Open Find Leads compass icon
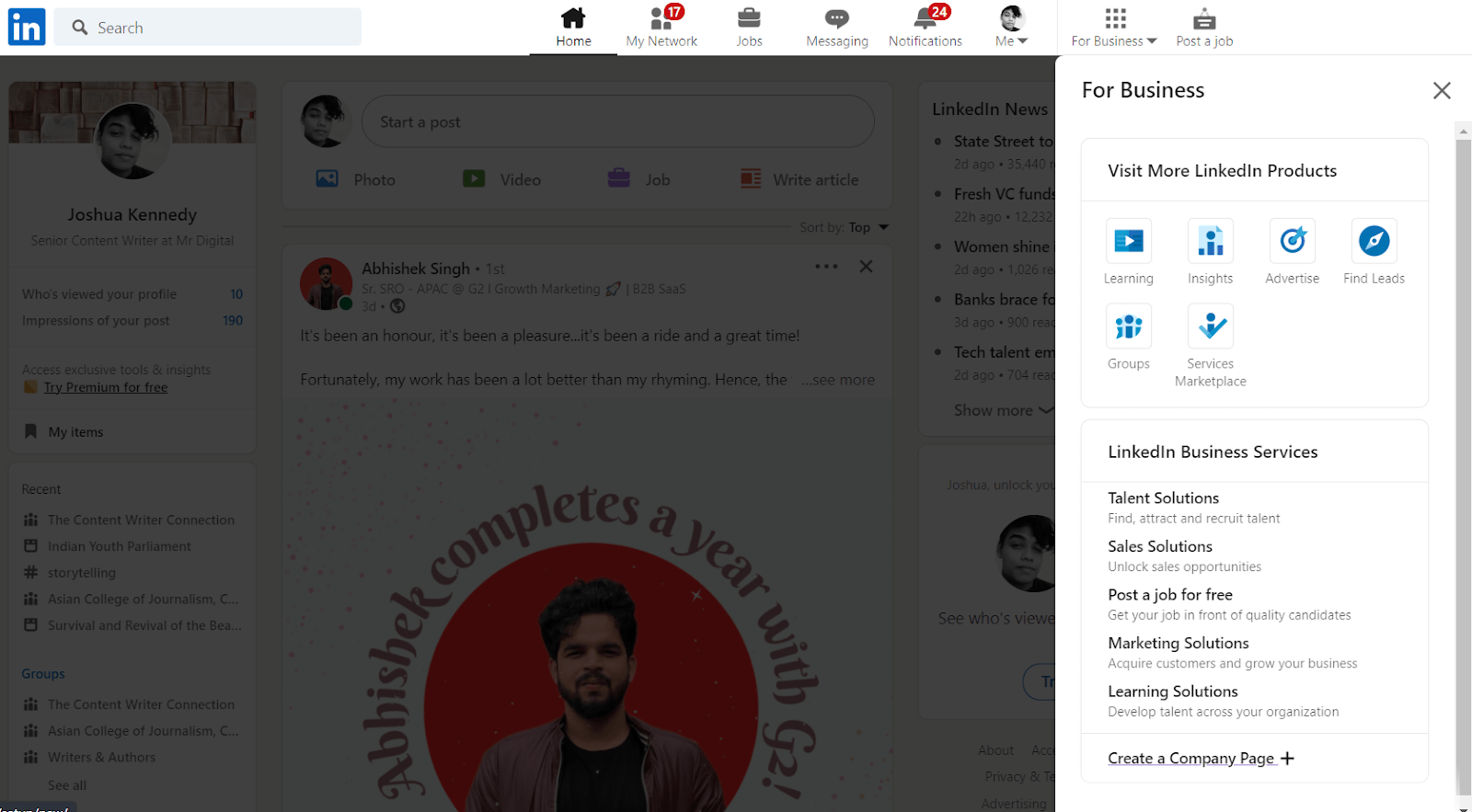 pyautogui.click(x=1374, y=242)
